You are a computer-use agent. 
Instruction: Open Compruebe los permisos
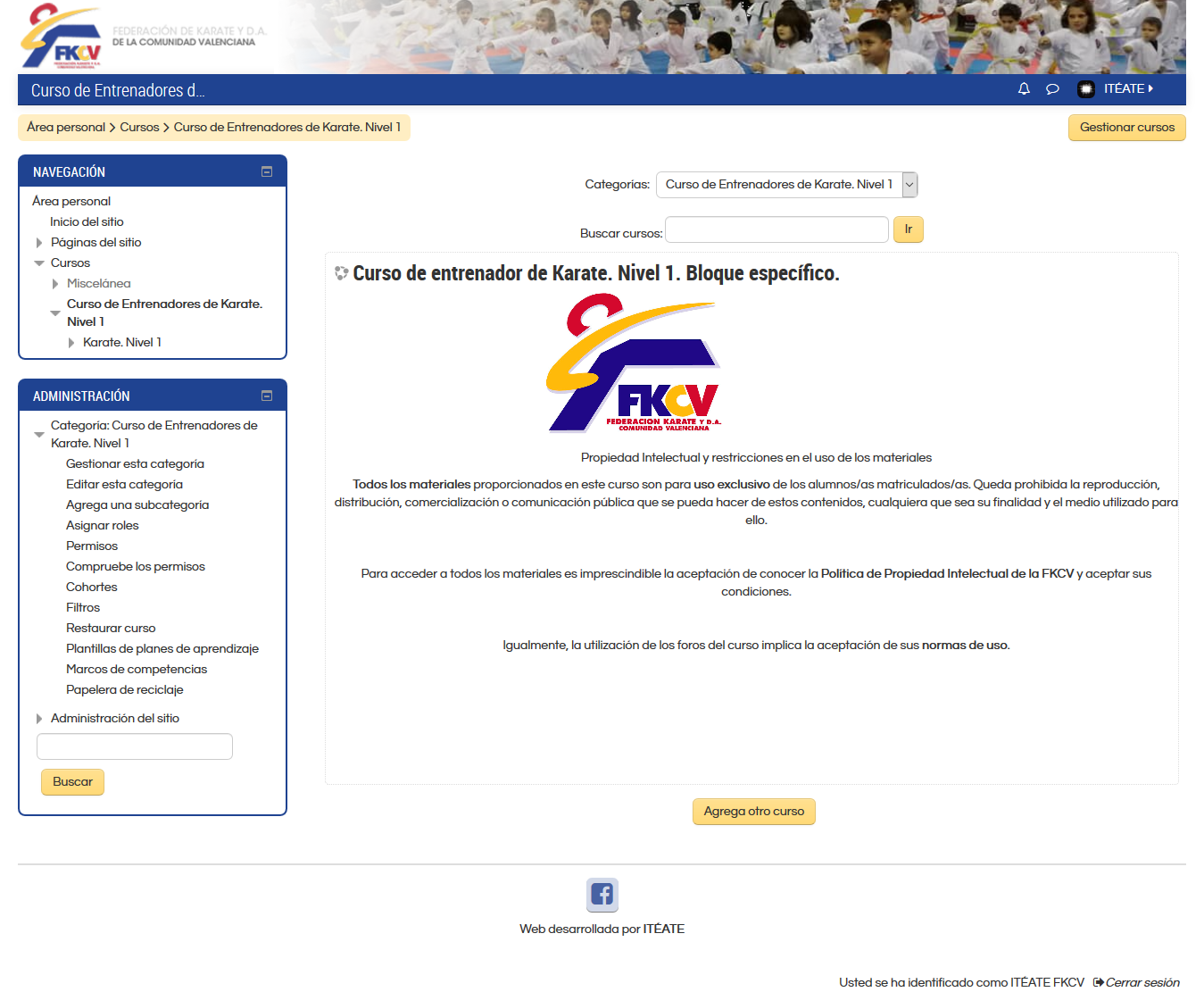(136, 567)
